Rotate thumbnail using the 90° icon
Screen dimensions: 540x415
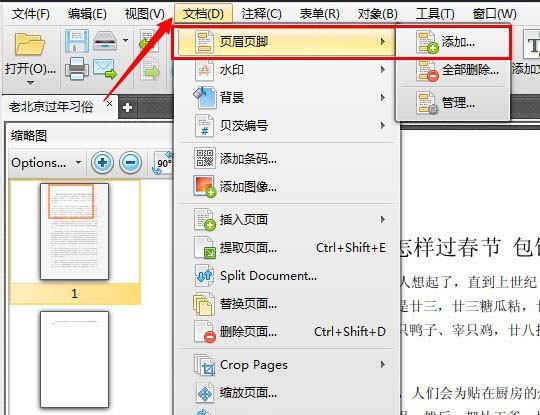(x=163, y=163)
